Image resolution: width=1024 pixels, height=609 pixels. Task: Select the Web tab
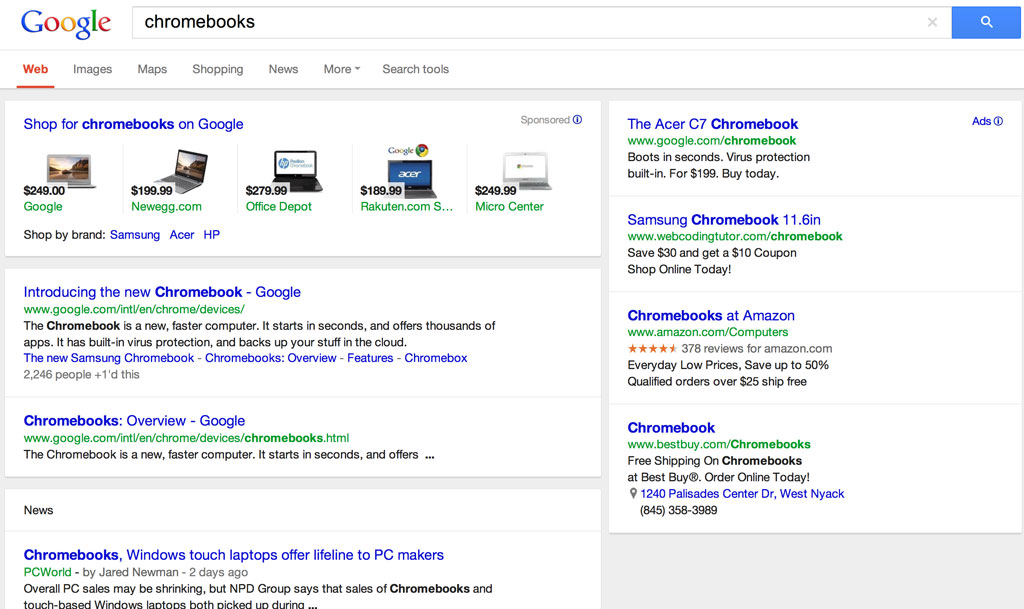click(35, 69)
